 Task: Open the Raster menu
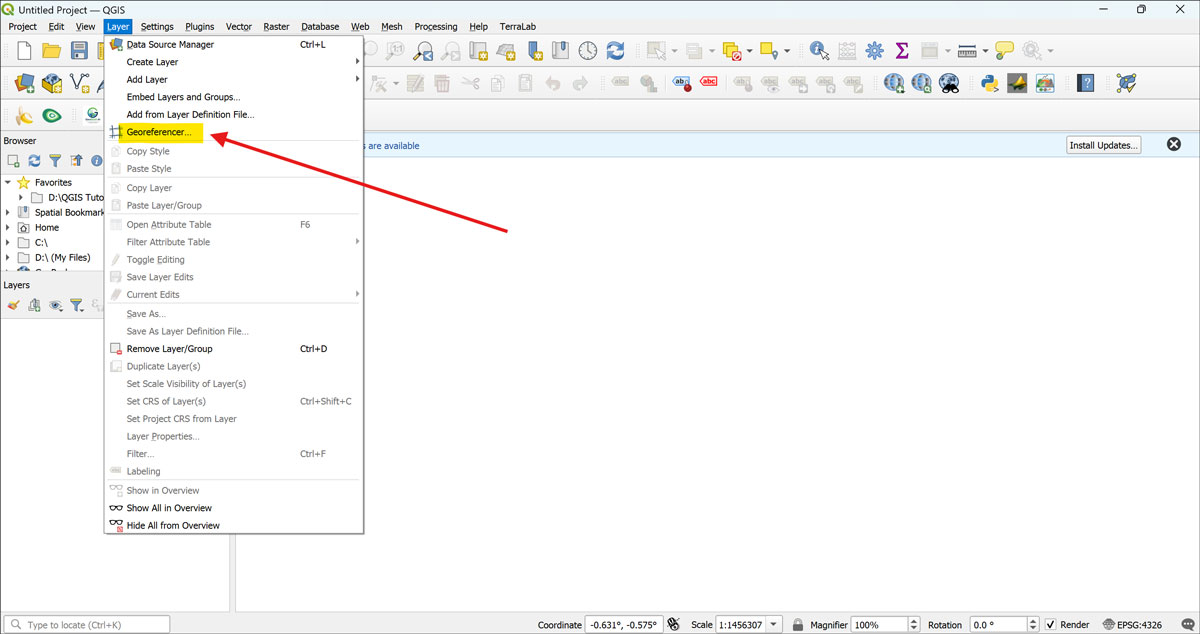click(276, 27)
